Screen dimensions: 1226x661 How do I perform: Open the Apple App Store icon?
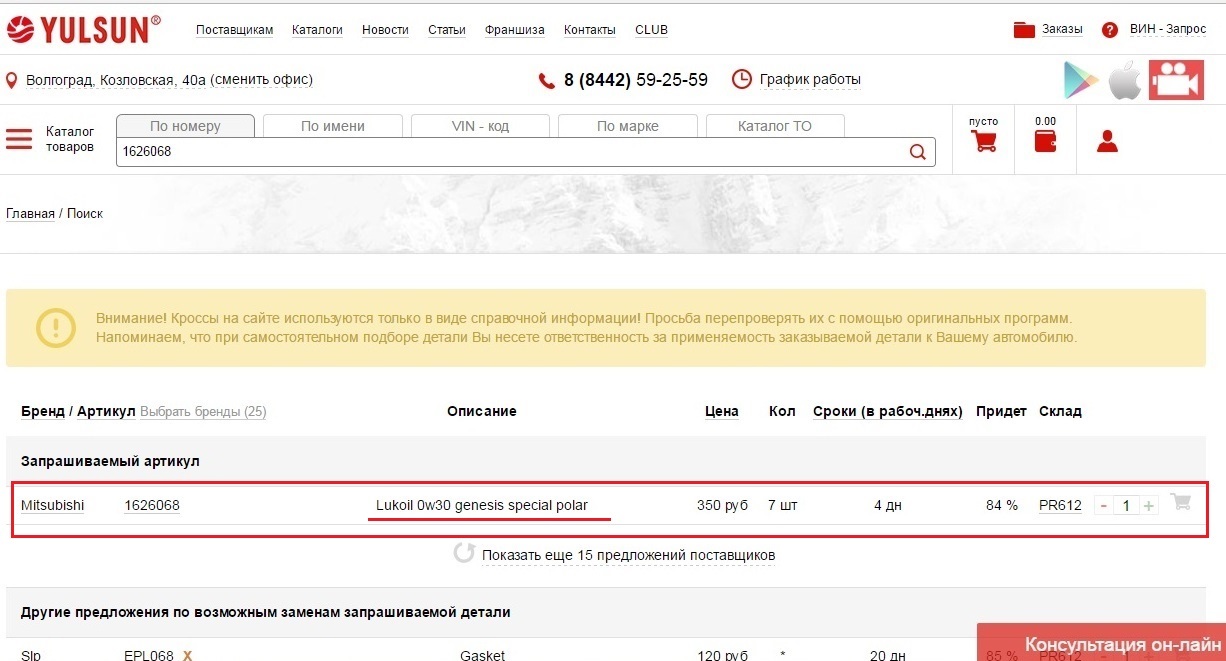[1124, 80]
